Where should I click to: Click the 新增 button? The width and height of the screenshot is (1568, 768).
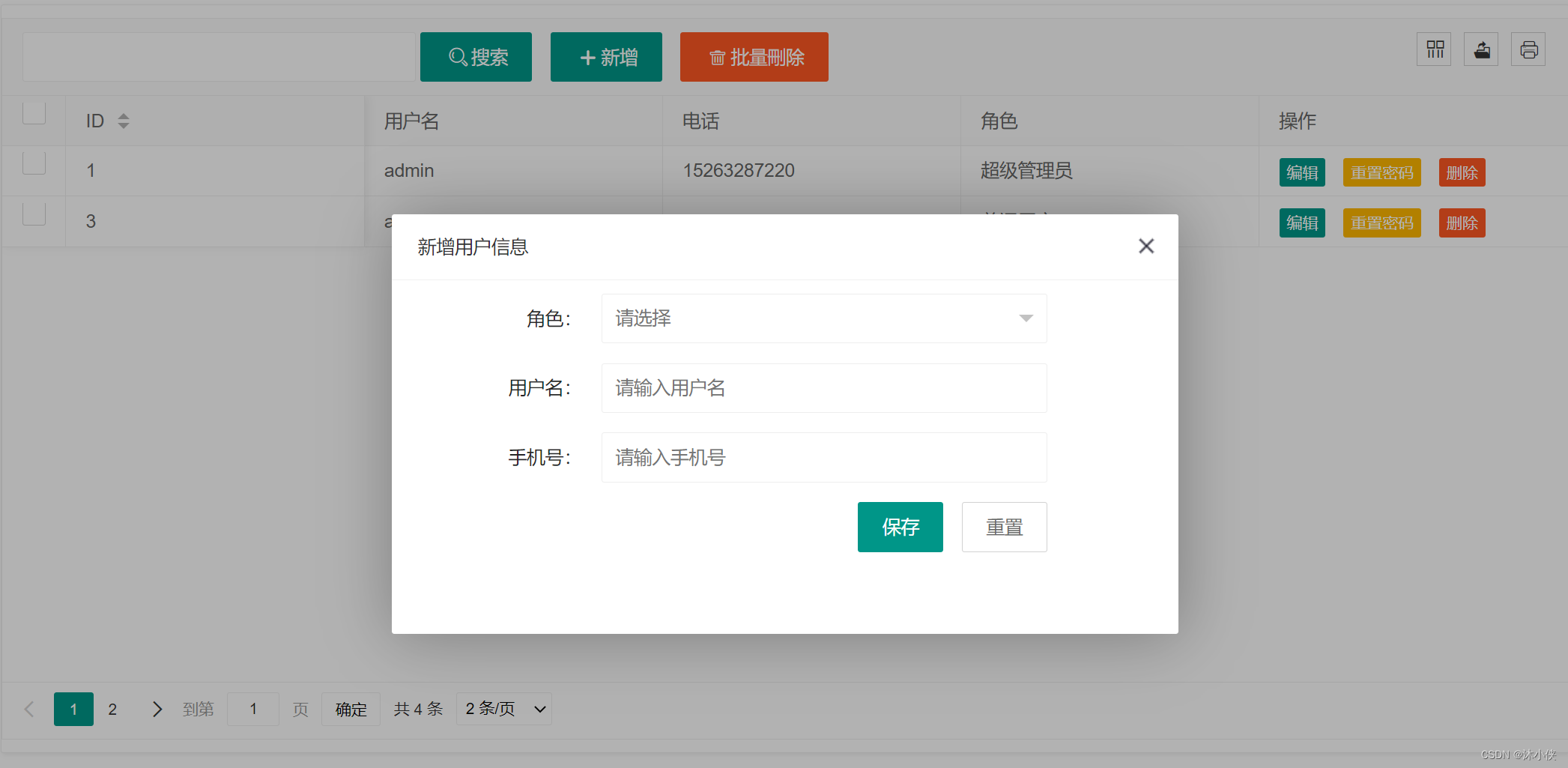tap(606, 57)
